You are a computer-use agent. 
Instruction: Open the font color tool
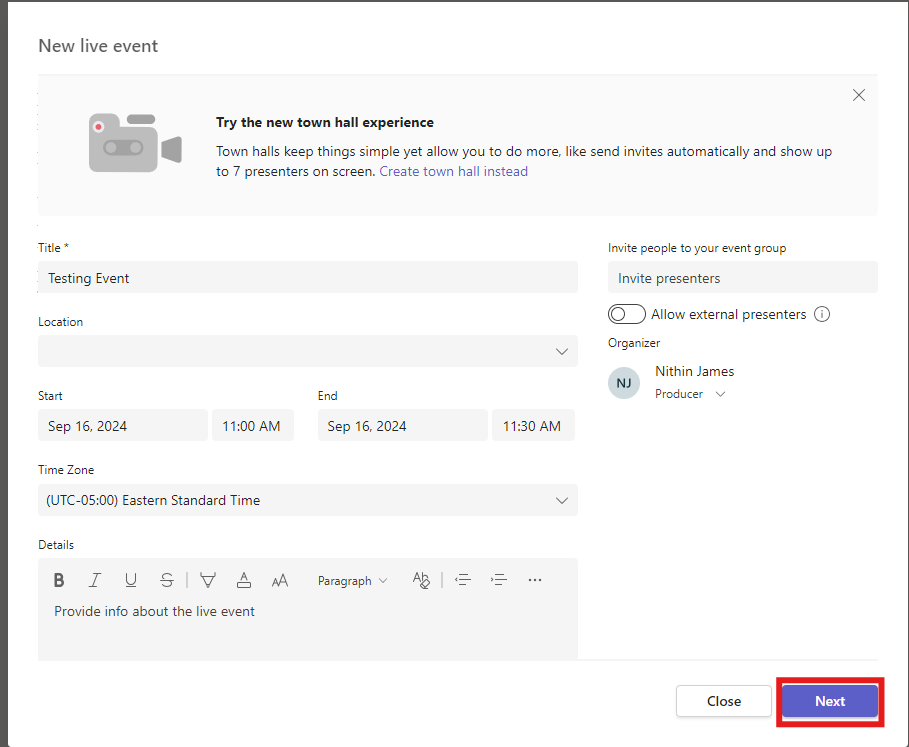point(244,580)
